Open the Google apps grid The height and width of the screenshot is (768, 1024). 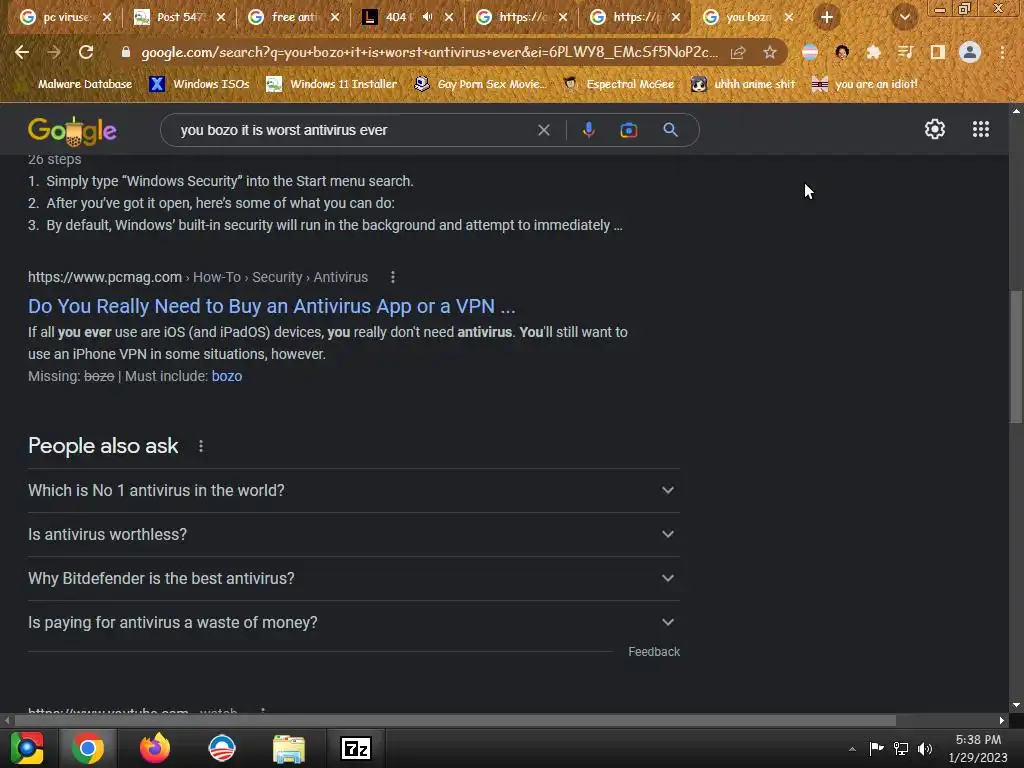(x=980, y=129)
